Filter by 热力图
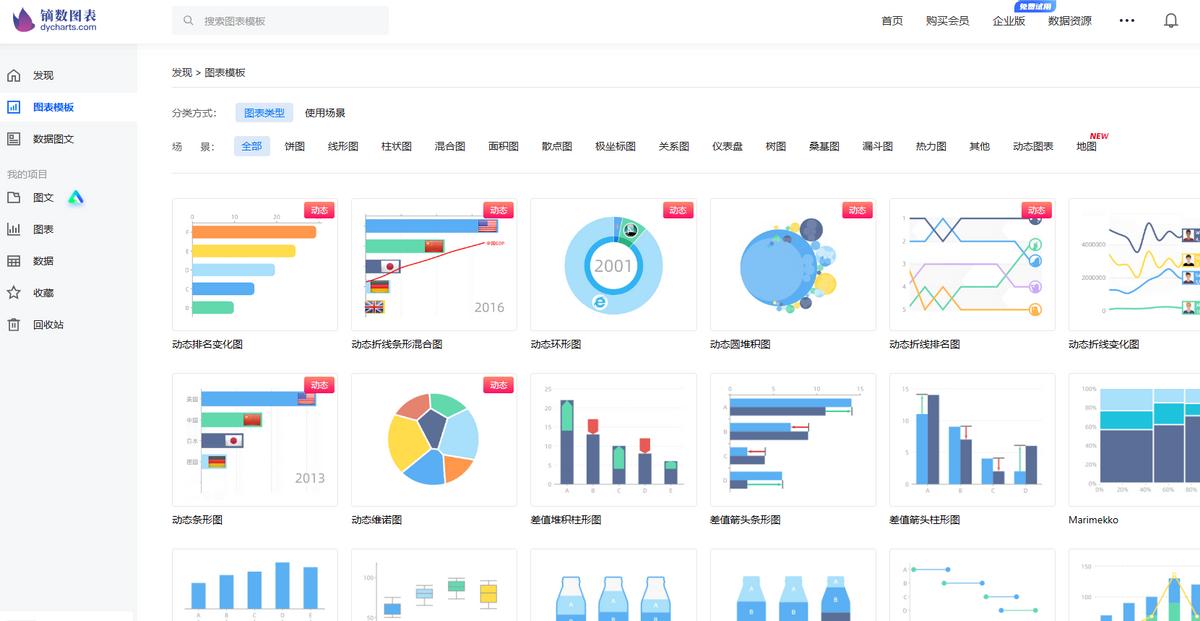The width and height of the screenshot is (1200, 621). pyautogui.click(x=931, y=146)
